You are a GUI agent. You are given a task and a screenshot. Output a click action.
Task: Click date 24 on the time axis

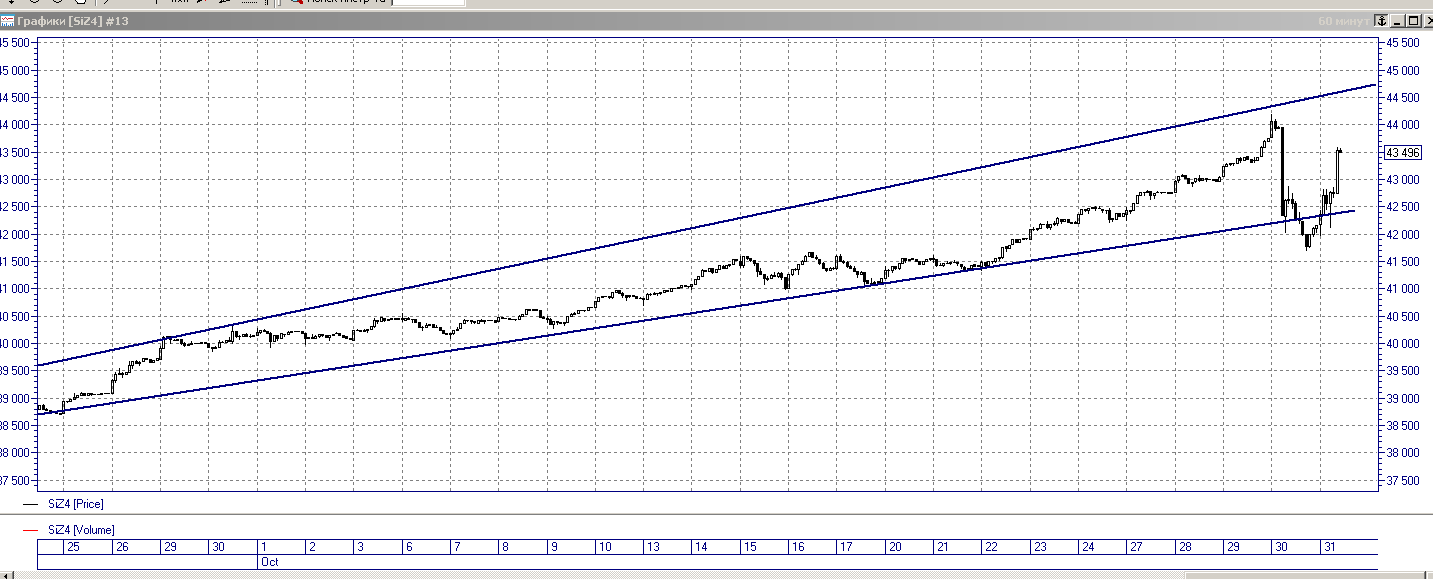[1088, 547]
